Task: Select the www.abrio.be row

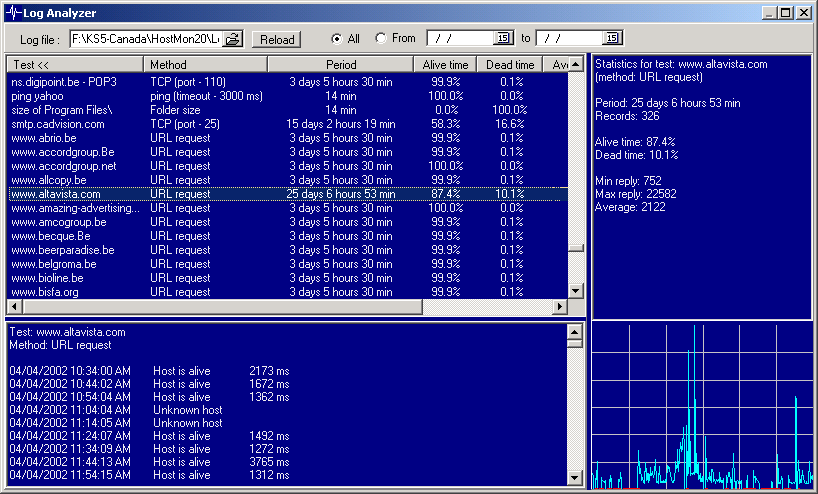Action: tap(288, 138)
